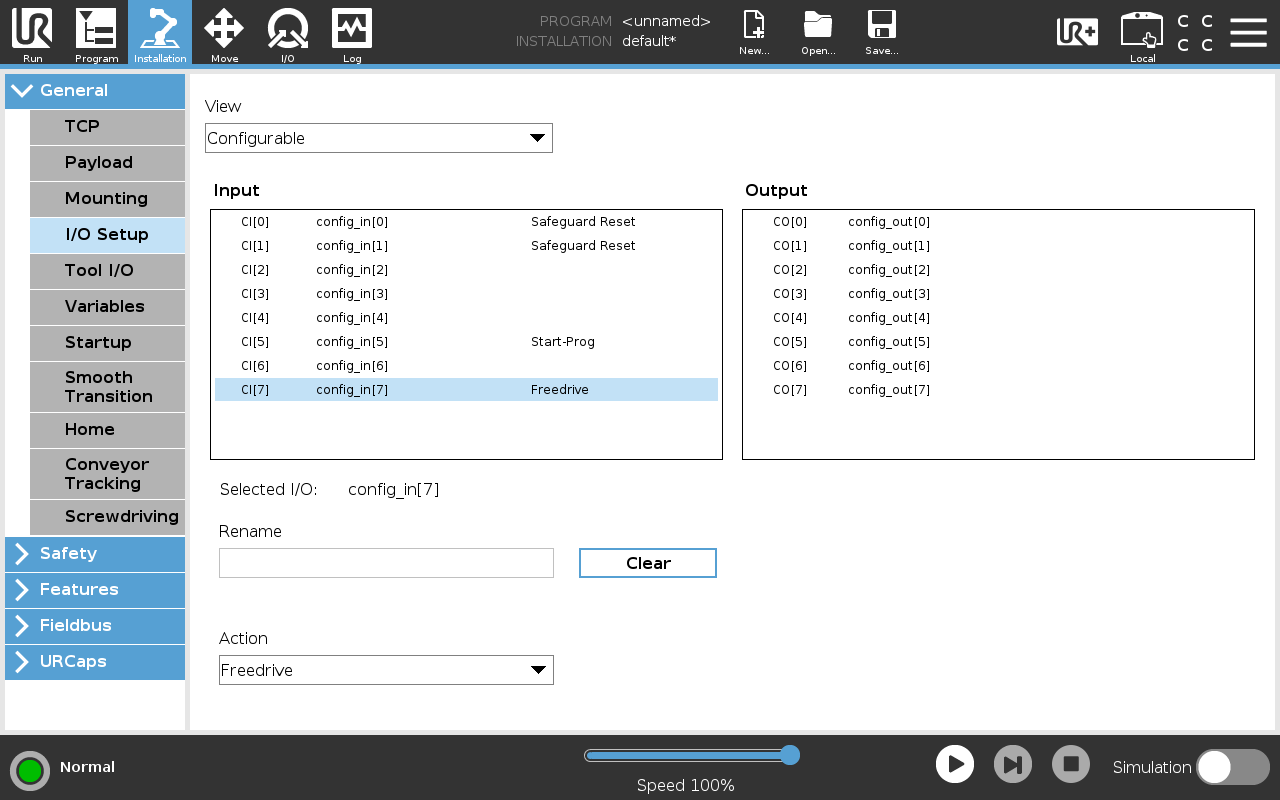Open the View Configurable dropdown
Viewport: 1280px width, 800px height.
point(378,138)
